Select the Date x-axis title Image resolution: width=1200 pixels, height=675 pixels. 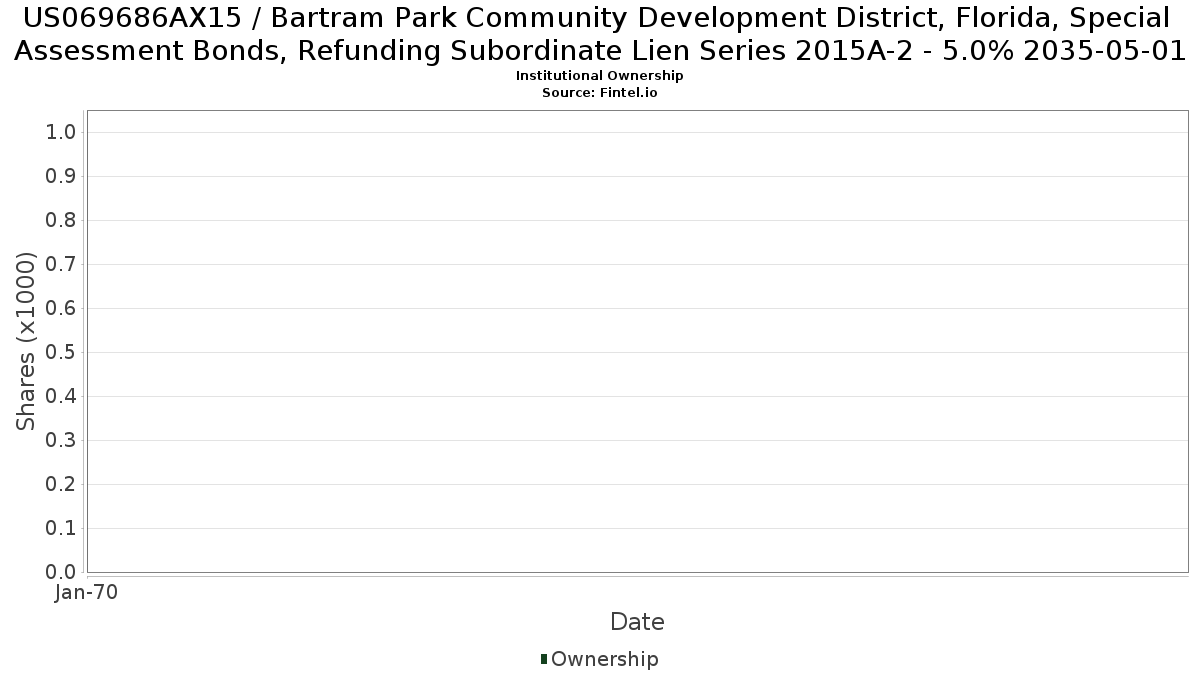click(637, 622)
